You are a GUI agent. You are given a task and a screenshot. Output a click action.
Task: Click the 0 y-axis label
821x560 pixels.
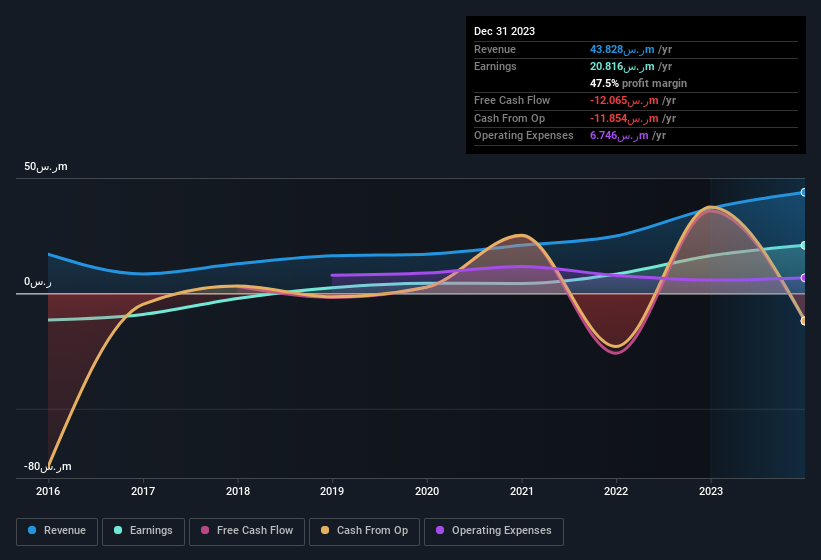point(38,282)
